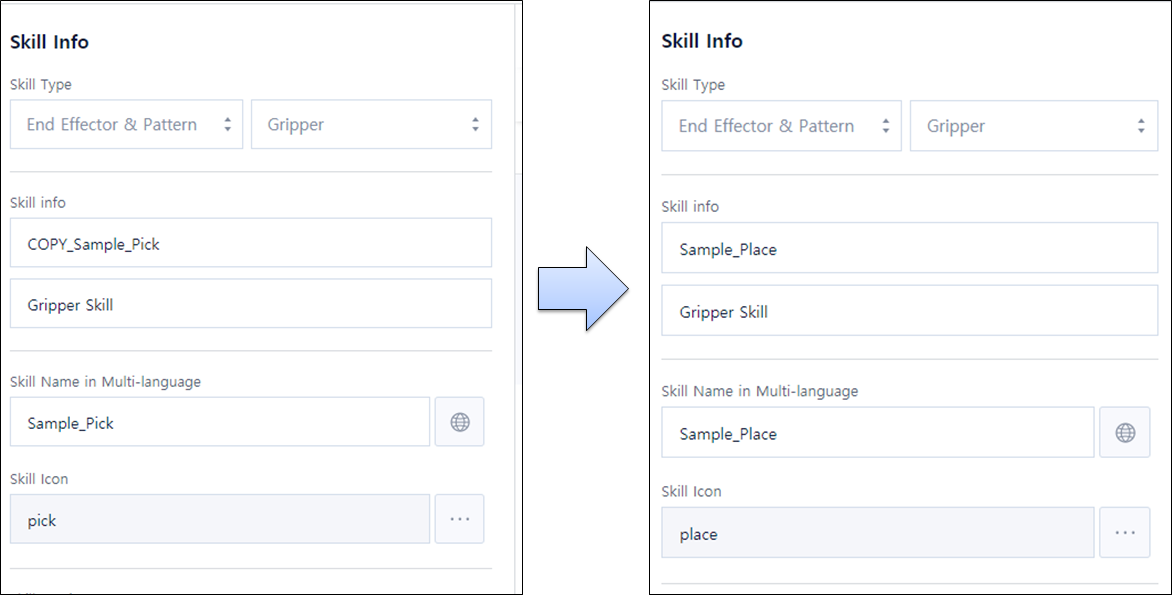Screen dimensions: 1172x595
Task: Expand Gripper dropdown in the Sample_Place panel
Action: coord(1034,126)
